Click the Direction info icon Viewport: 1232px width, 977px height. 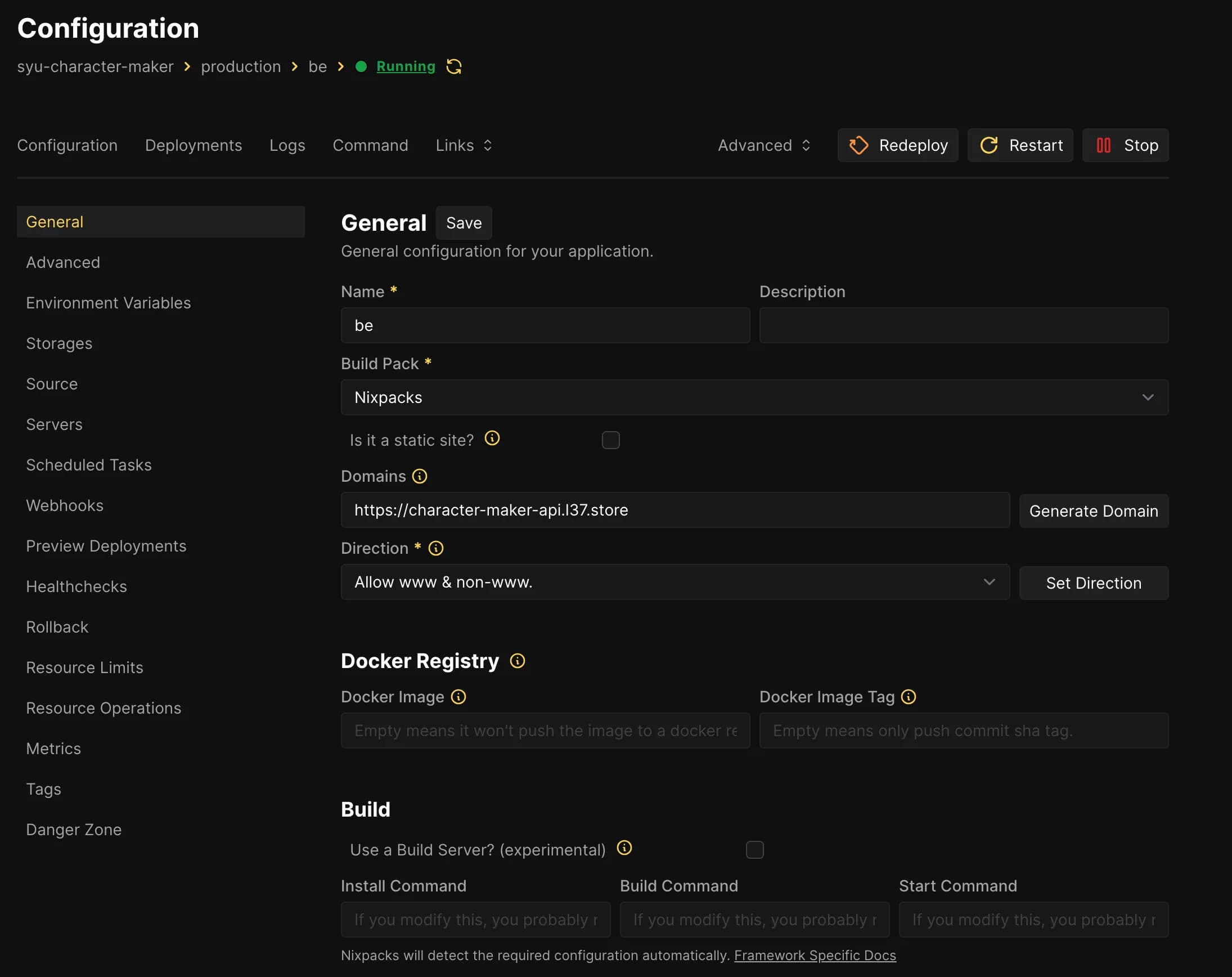pyautogui.click(x=436, y=548)
